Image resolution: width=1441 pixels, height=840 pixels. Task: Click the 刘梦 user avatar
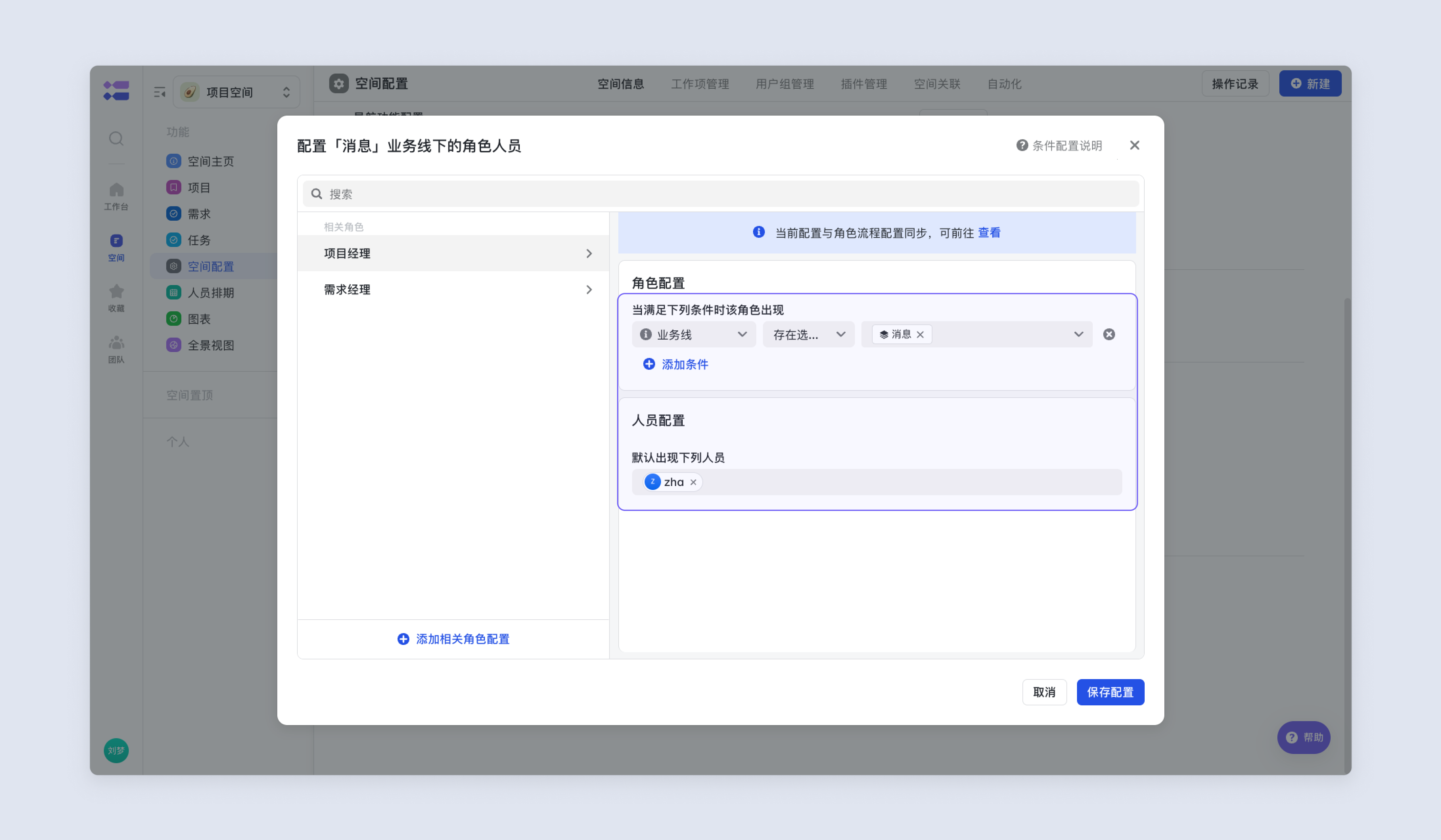(x=116, y=750)
